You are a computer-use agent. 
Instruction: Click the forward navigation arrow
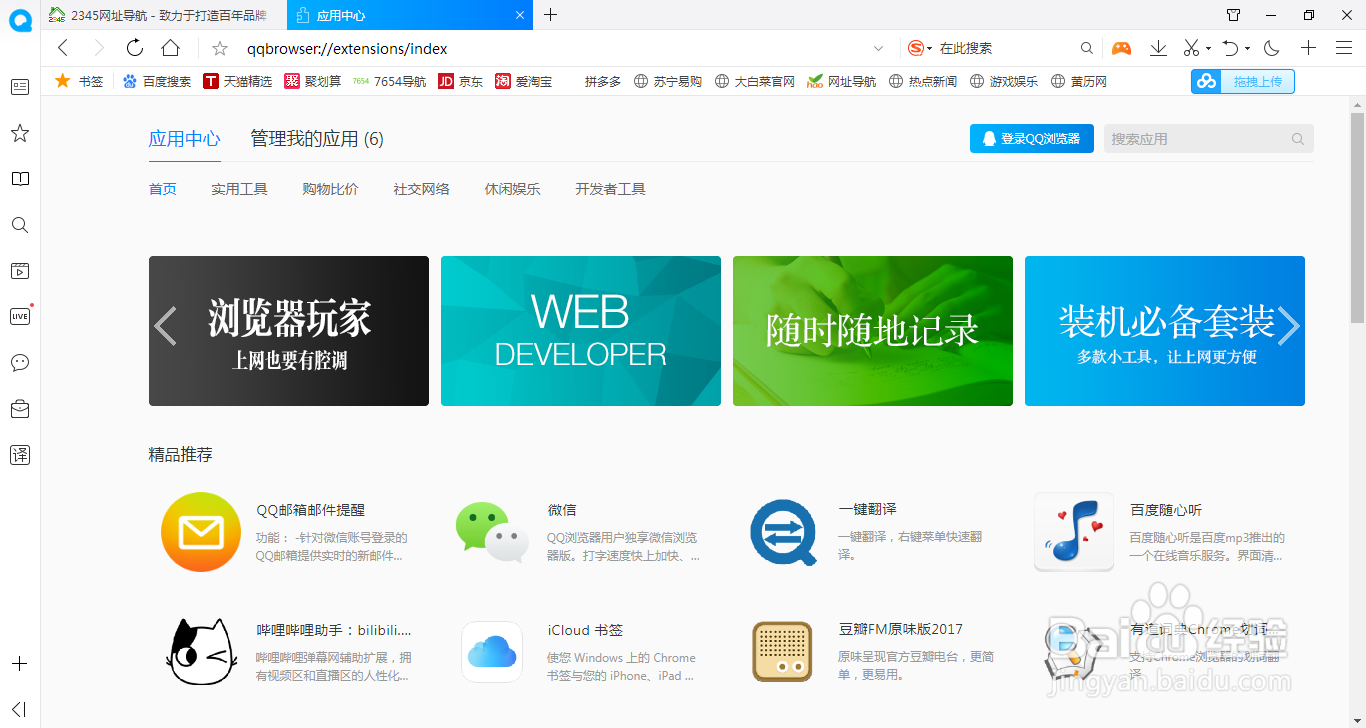coord(98,48)
